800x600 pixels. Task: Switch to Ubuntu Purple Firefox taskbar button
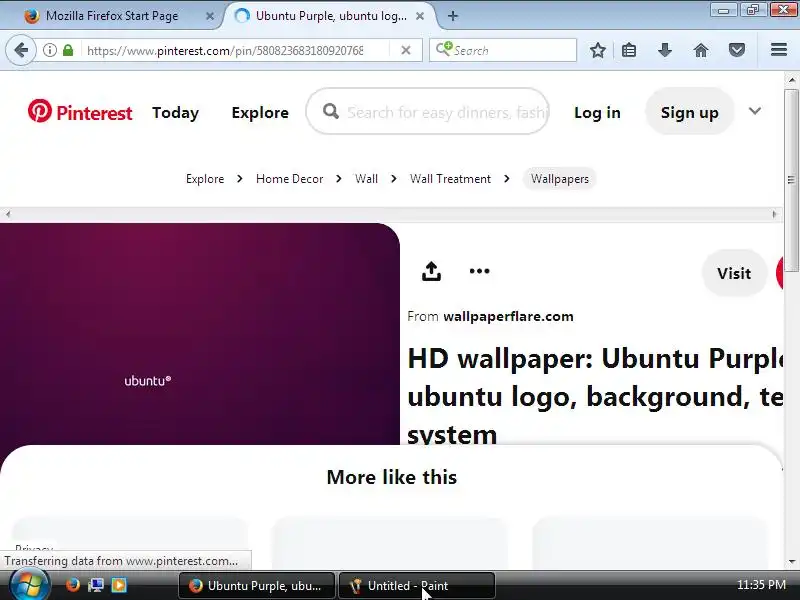257,586
